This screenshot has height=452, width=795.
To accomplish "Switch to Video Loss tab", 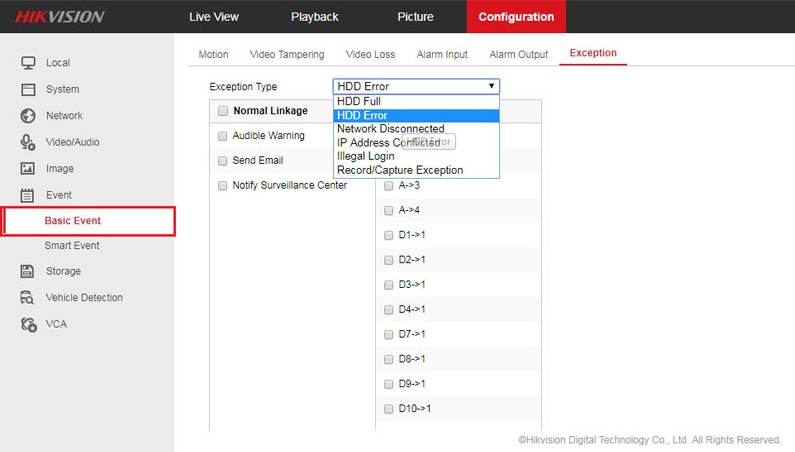I will [x=370, y=54].
